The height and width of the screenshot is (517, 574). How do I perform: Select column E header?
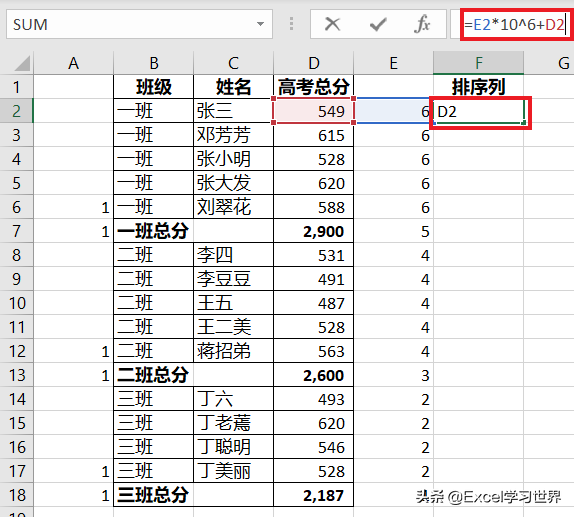[394, 63]
